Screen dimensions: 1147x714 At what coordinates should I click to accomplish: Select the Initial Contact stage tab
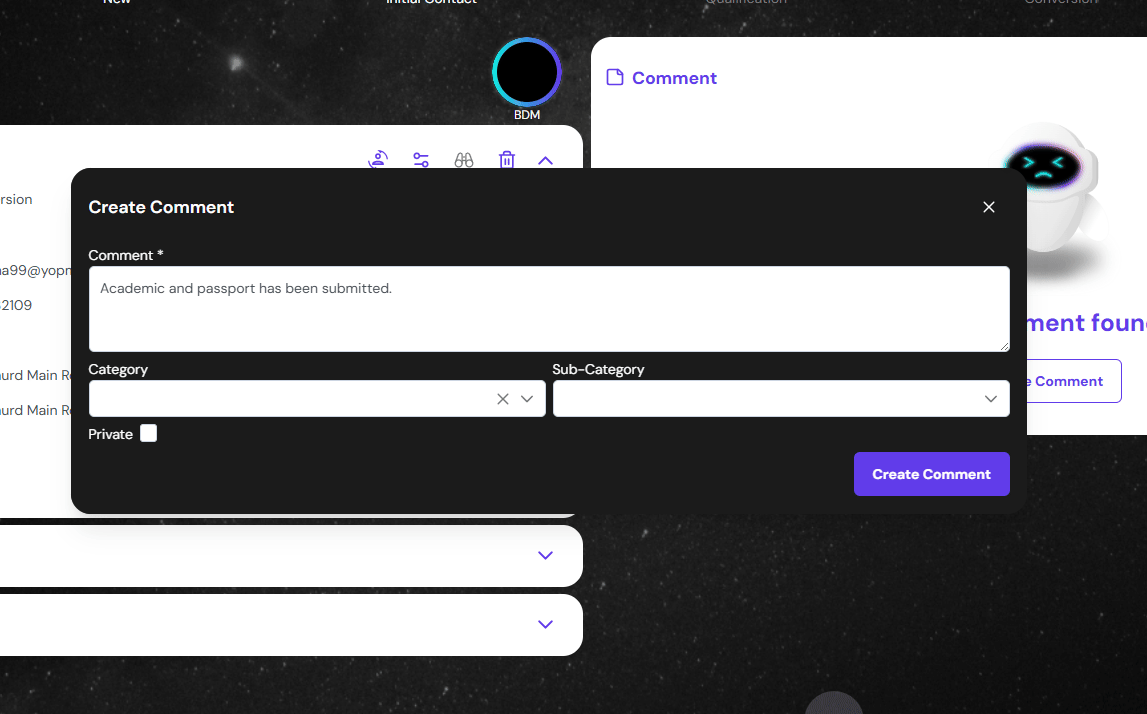pos(431,3)
